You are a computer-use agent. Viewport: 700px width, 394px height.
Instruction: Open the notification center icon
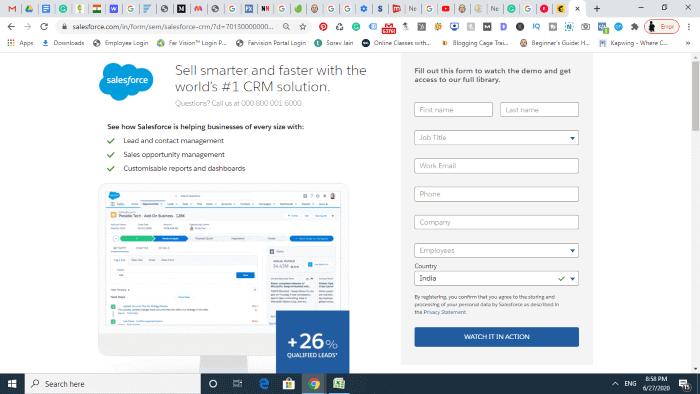click(x=685, y=384)
